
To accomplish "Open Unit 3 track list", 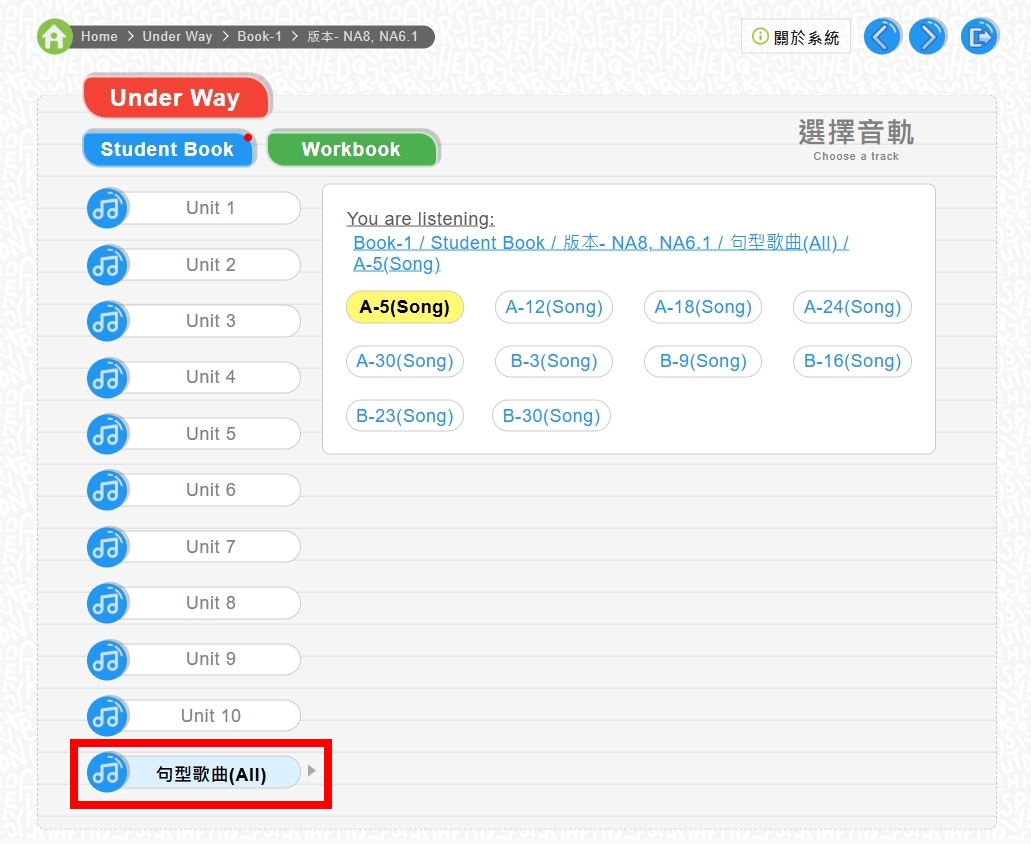I will point(210,321).
